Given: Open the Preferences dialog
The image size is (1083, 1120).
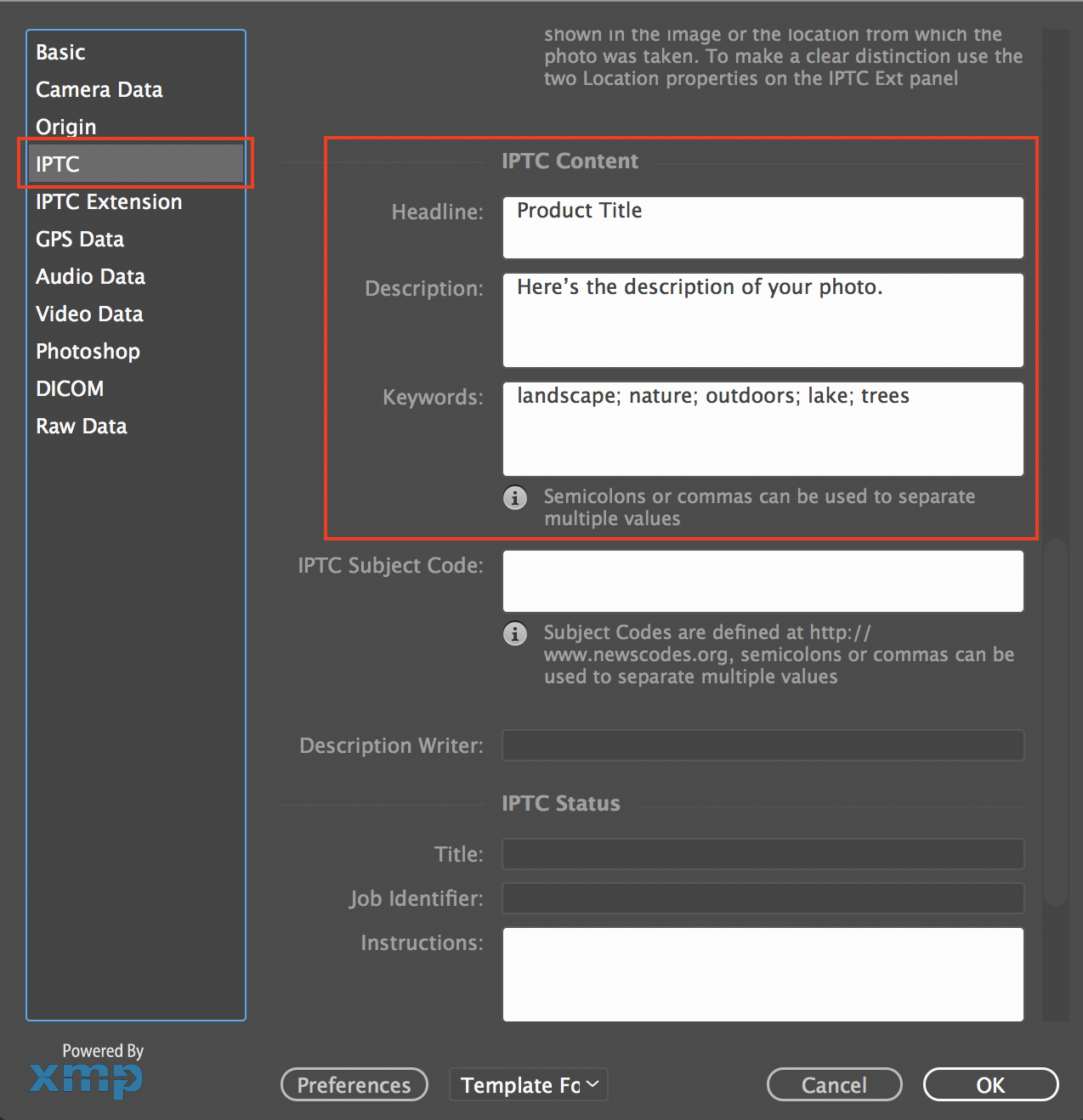Looking at the screenshot, I should [354, 1084].
